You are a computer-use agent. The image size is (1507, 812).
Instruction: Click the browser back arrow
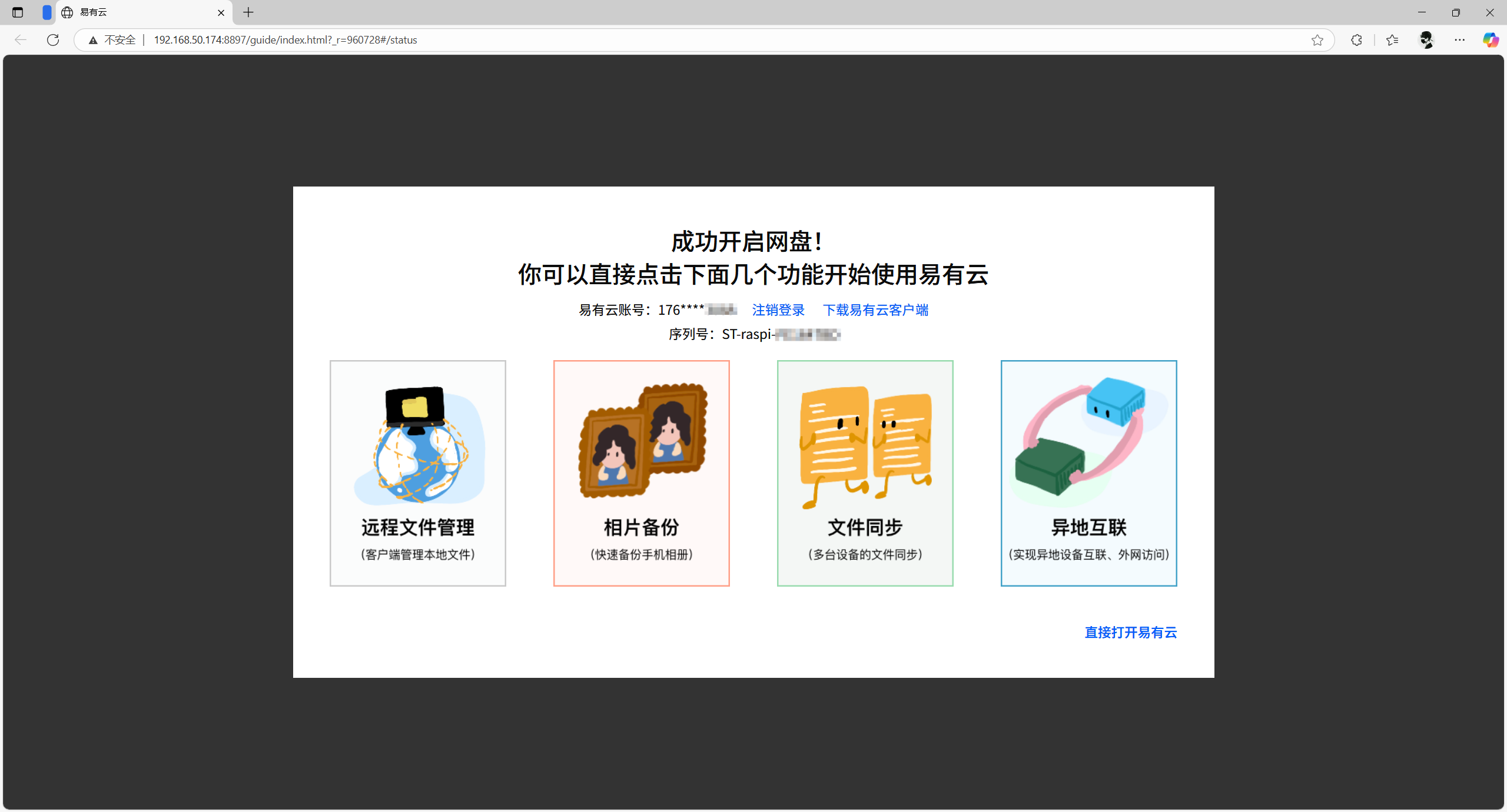pyautogui.click(x=21, y=40)
